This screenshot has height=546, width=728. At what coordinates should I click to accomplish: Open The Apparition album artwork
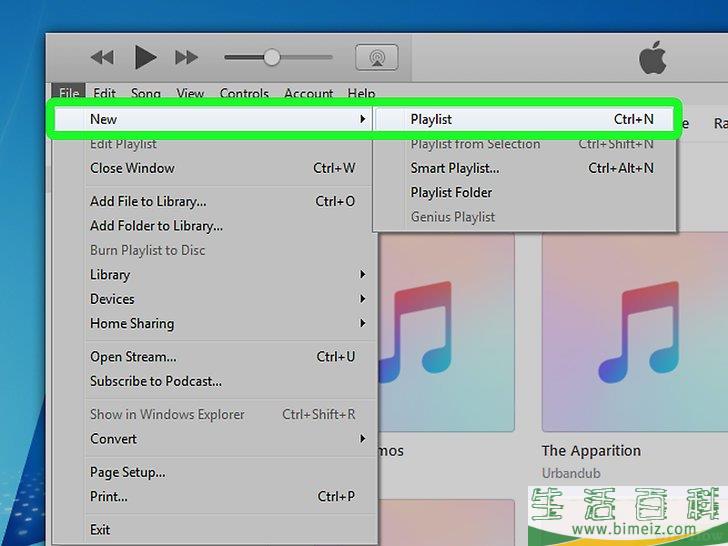click(635, 332)
